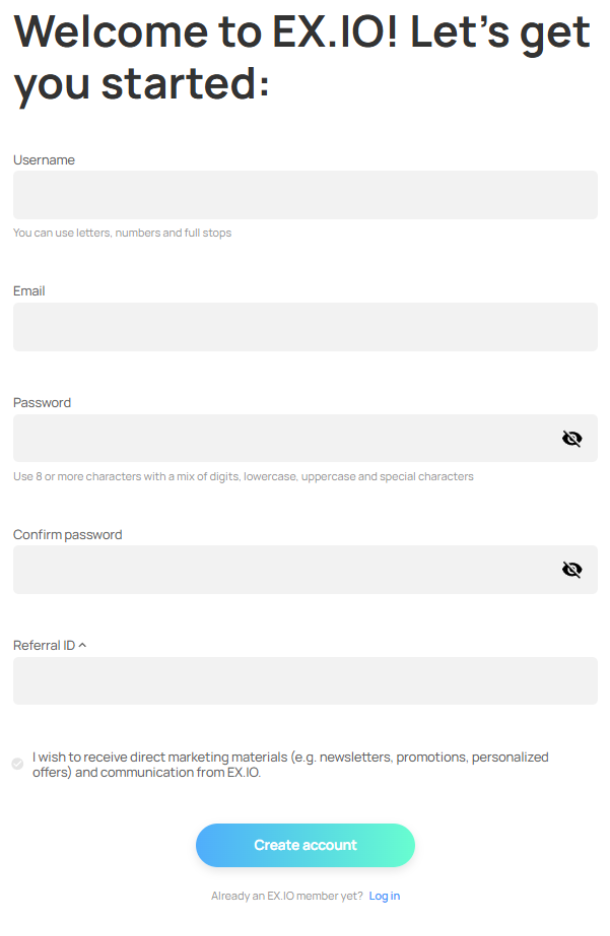Viewport: 610px width, 936px height.
Task: Focus the Referral ID input field
Action: coord(305,681)
